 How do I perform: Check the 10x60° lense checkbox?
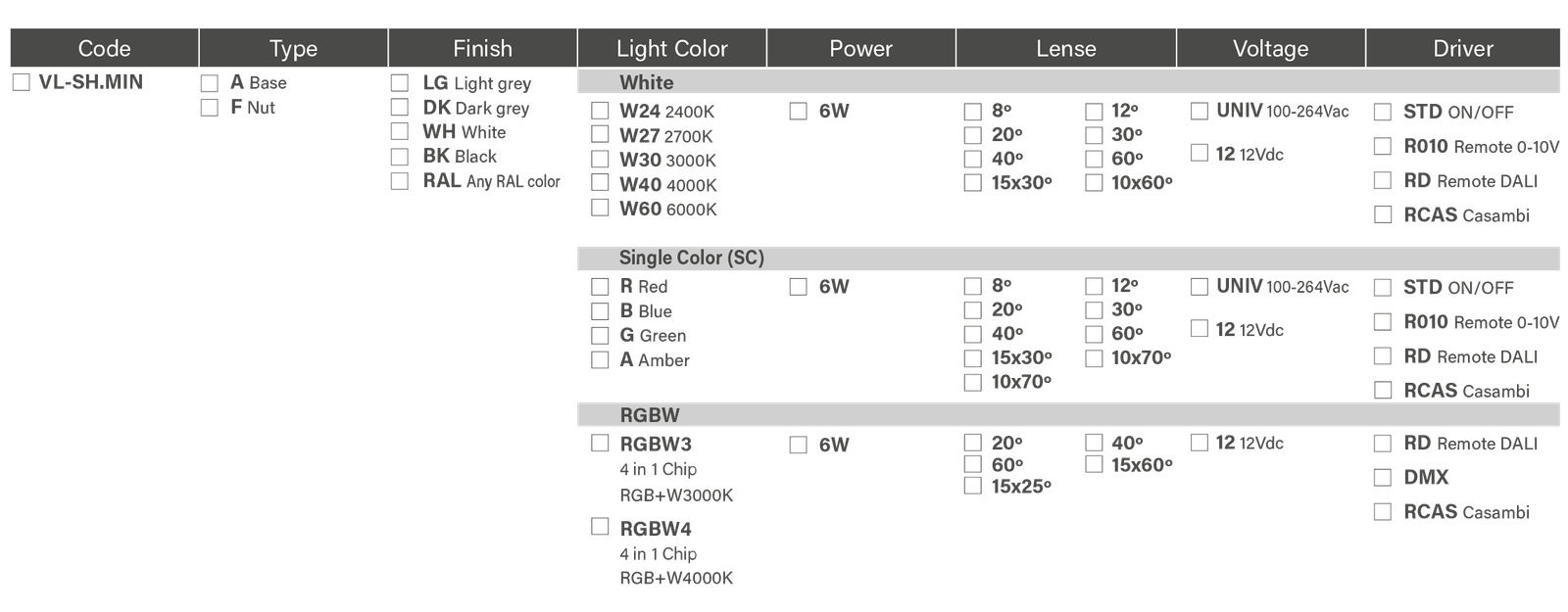[1094, 183]
